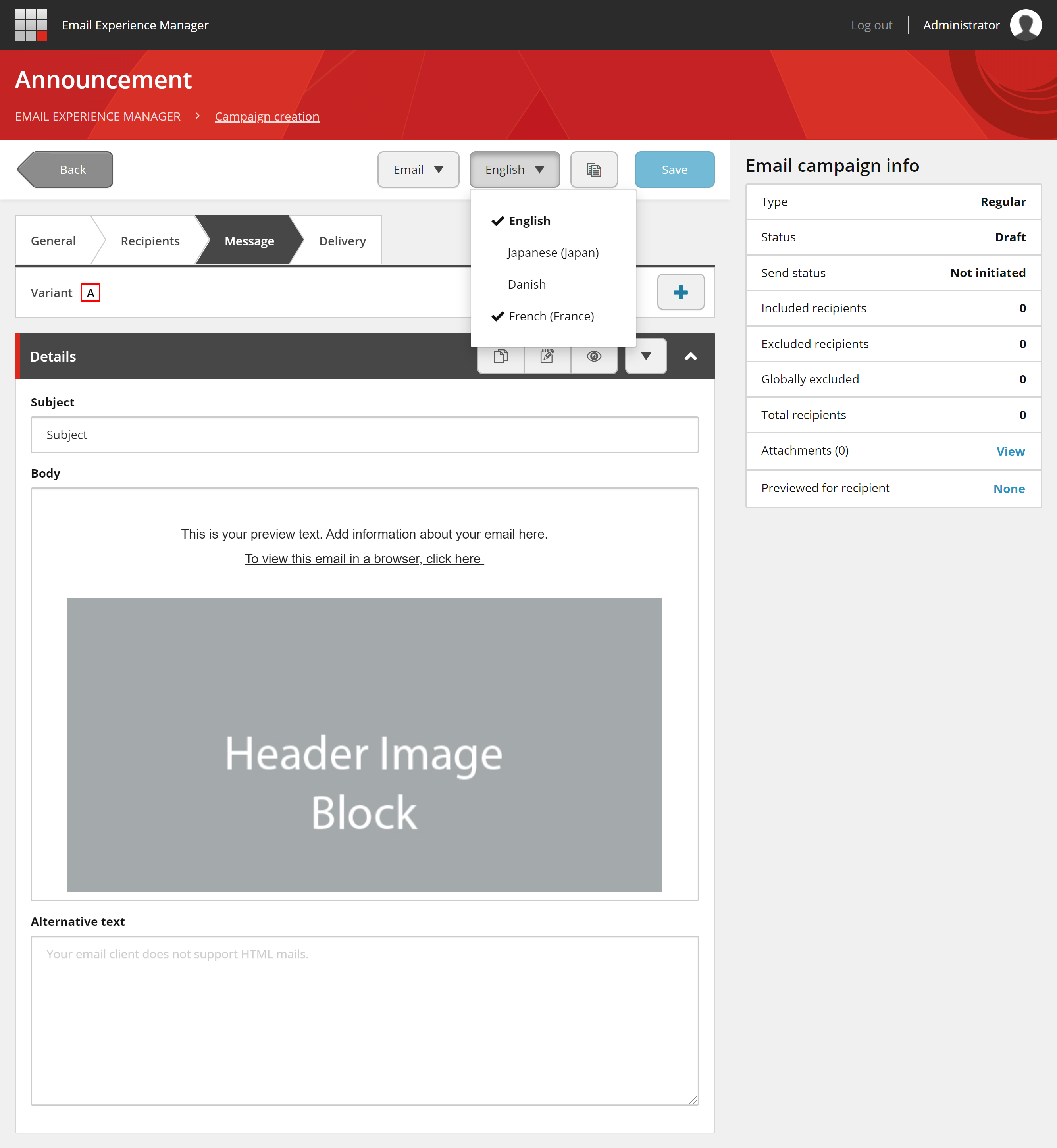
Task: Select variant A box
Action: [x=90, y=292]
